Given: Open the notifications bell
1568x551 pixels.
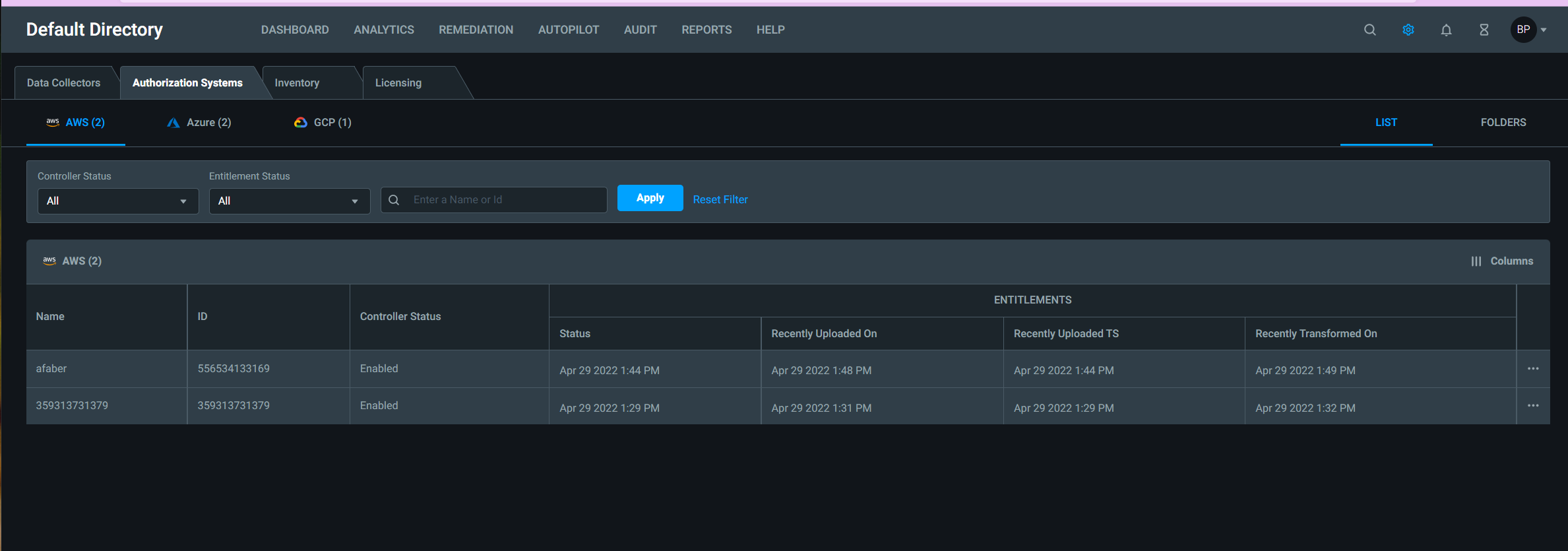Looking at the screenshot, I should 1446,30.
